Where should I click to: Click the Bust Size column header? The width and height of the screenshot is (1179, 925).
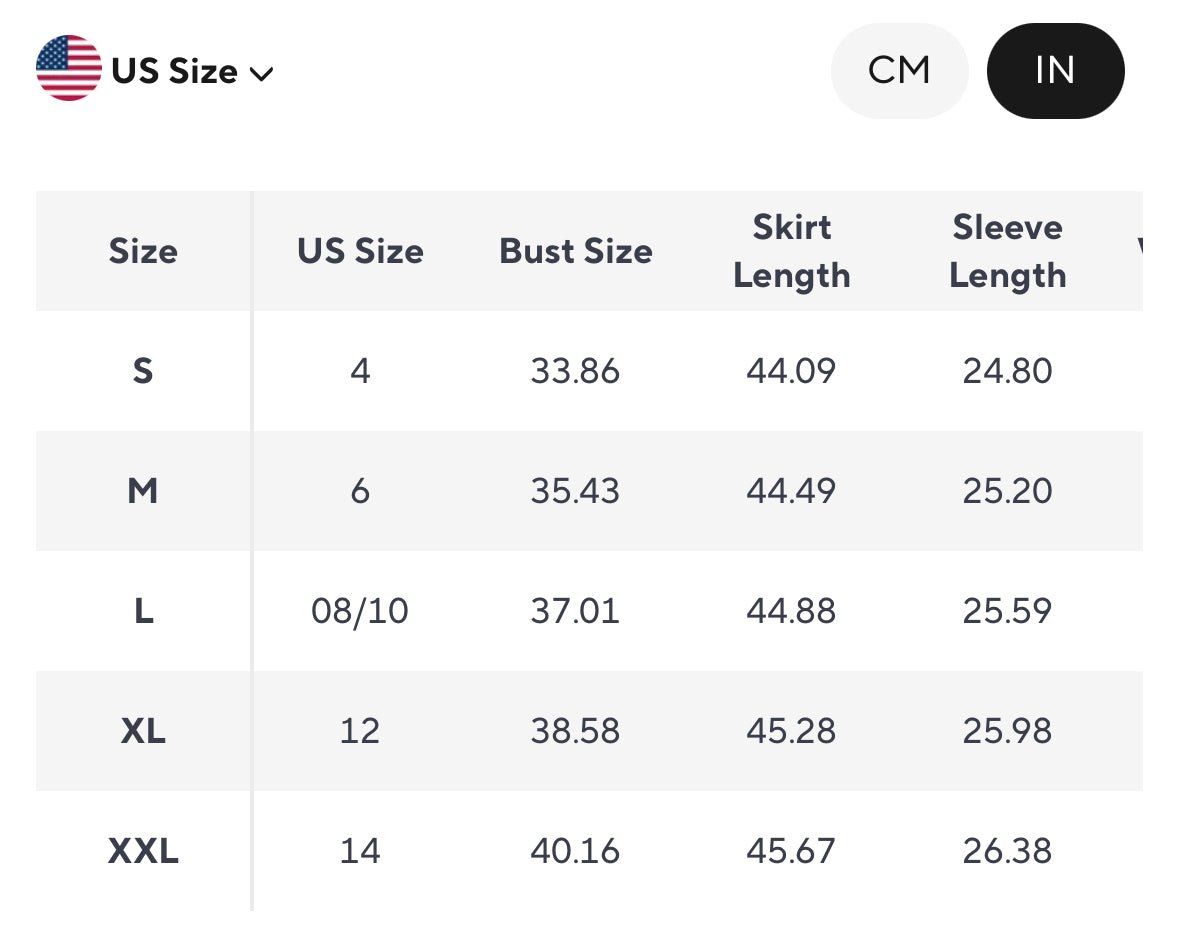(x=576, y=251)
